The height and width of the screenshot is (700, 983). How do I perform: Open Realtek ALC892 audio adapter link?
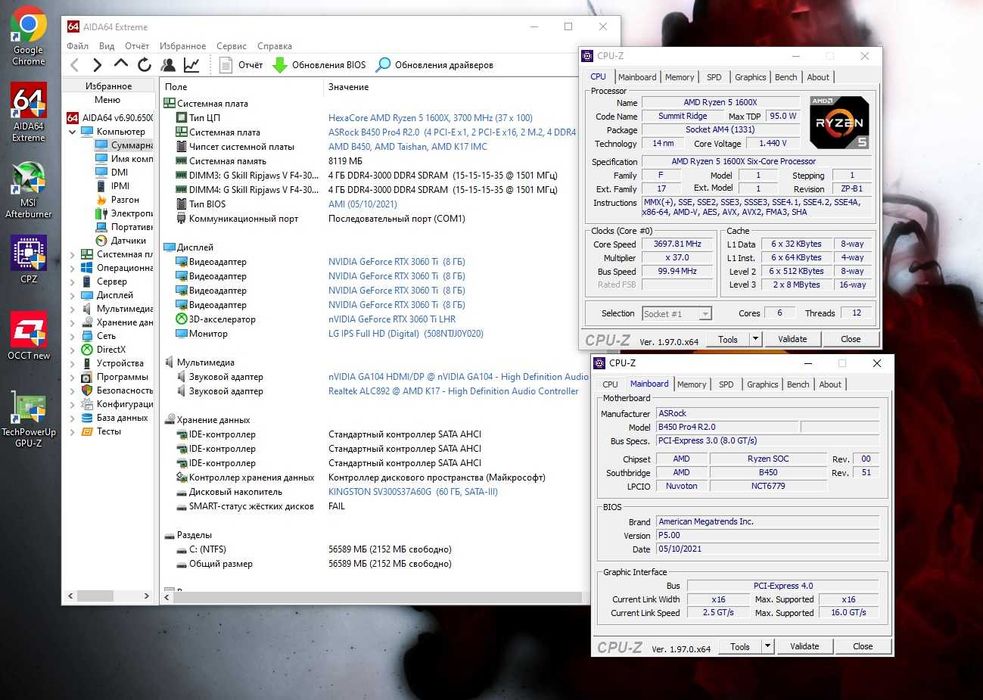[x=453, y=391]
